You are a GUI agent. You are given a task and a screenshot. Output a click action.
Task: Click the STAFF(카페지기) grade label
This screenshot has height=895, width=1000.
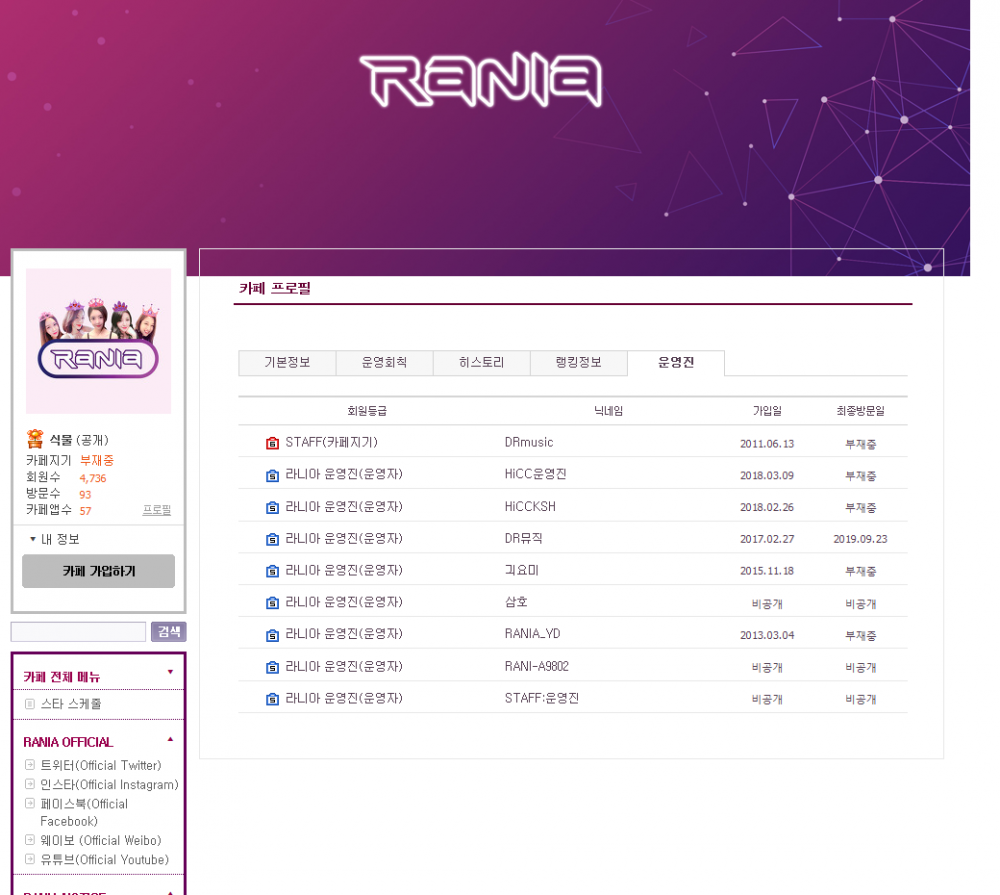click(332, 442)
